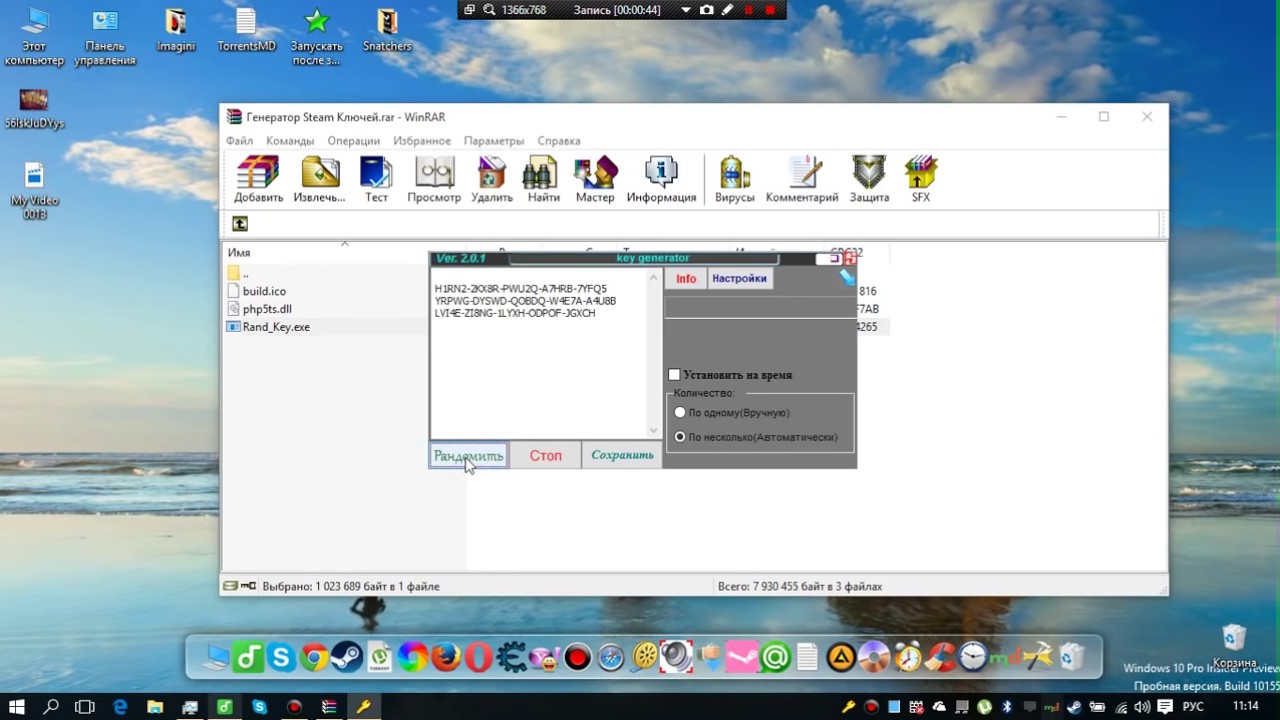Open the Info tab in key generator
This screenshot has height=720, width=1280.
(686, 279)
